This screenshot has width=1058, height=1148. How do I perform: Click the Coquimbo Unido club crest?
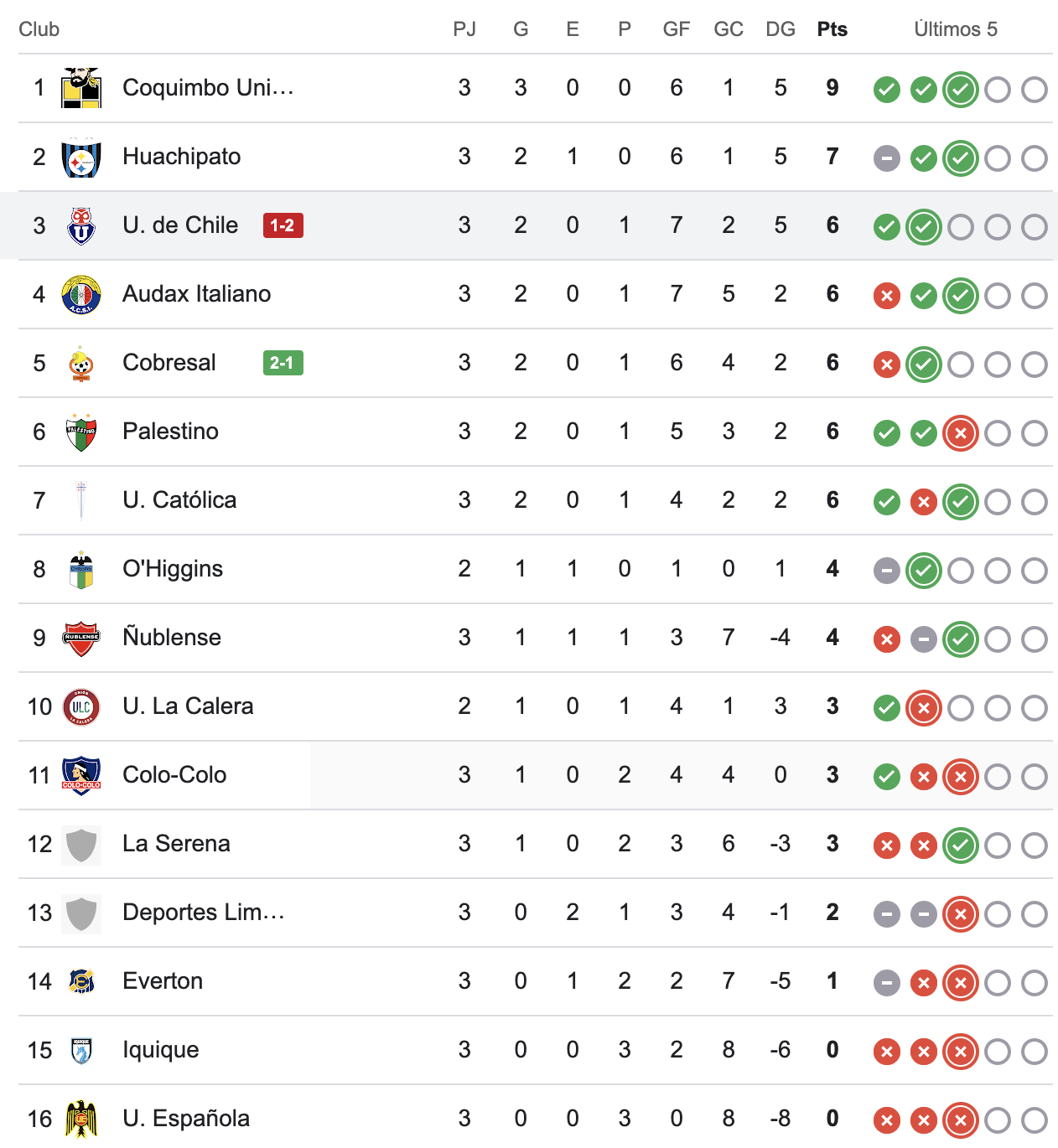pyautogui.click(x=81, y=88)
